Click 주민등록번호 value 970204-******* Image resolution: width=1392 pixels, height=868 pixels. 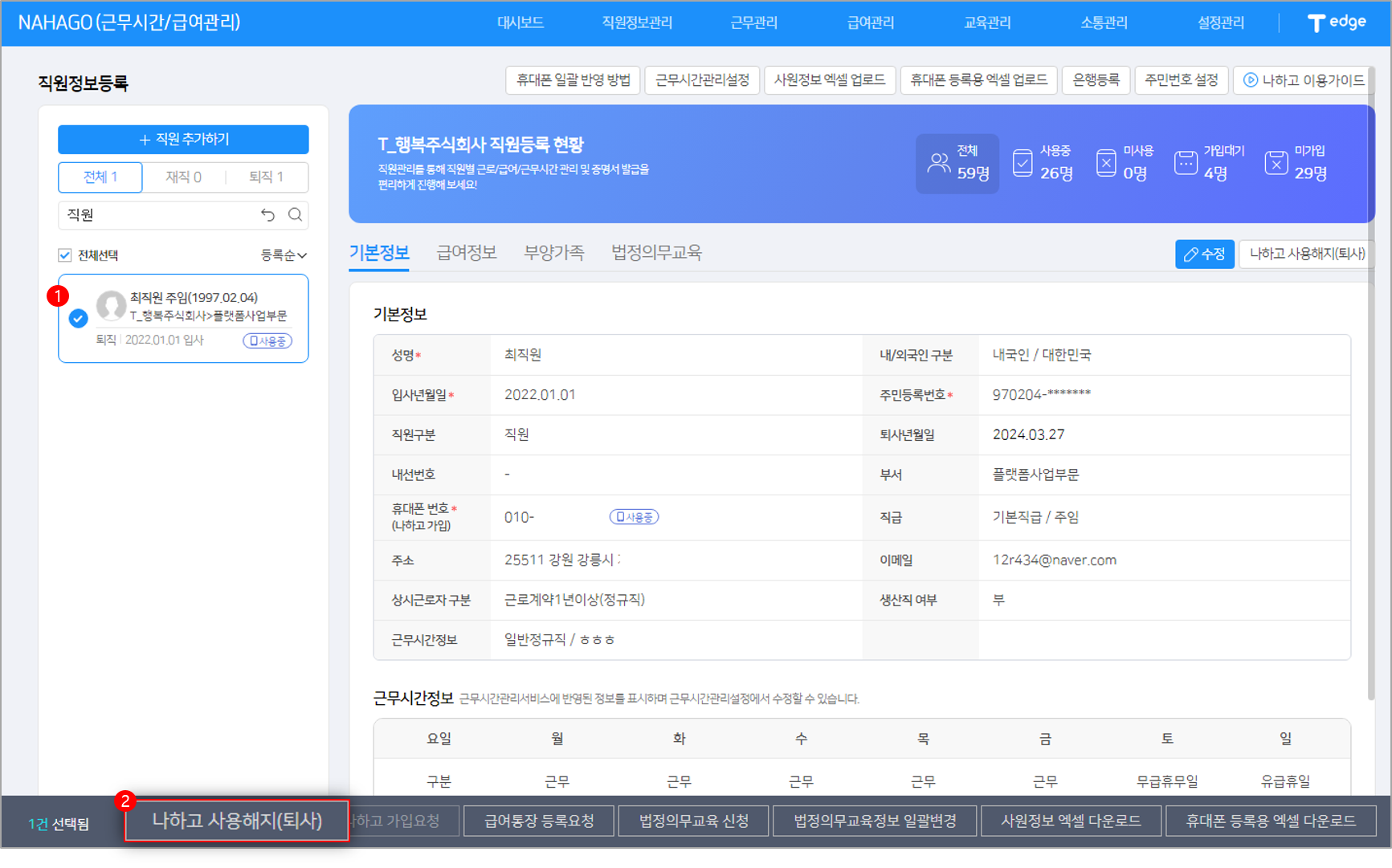coord(1041,394)
